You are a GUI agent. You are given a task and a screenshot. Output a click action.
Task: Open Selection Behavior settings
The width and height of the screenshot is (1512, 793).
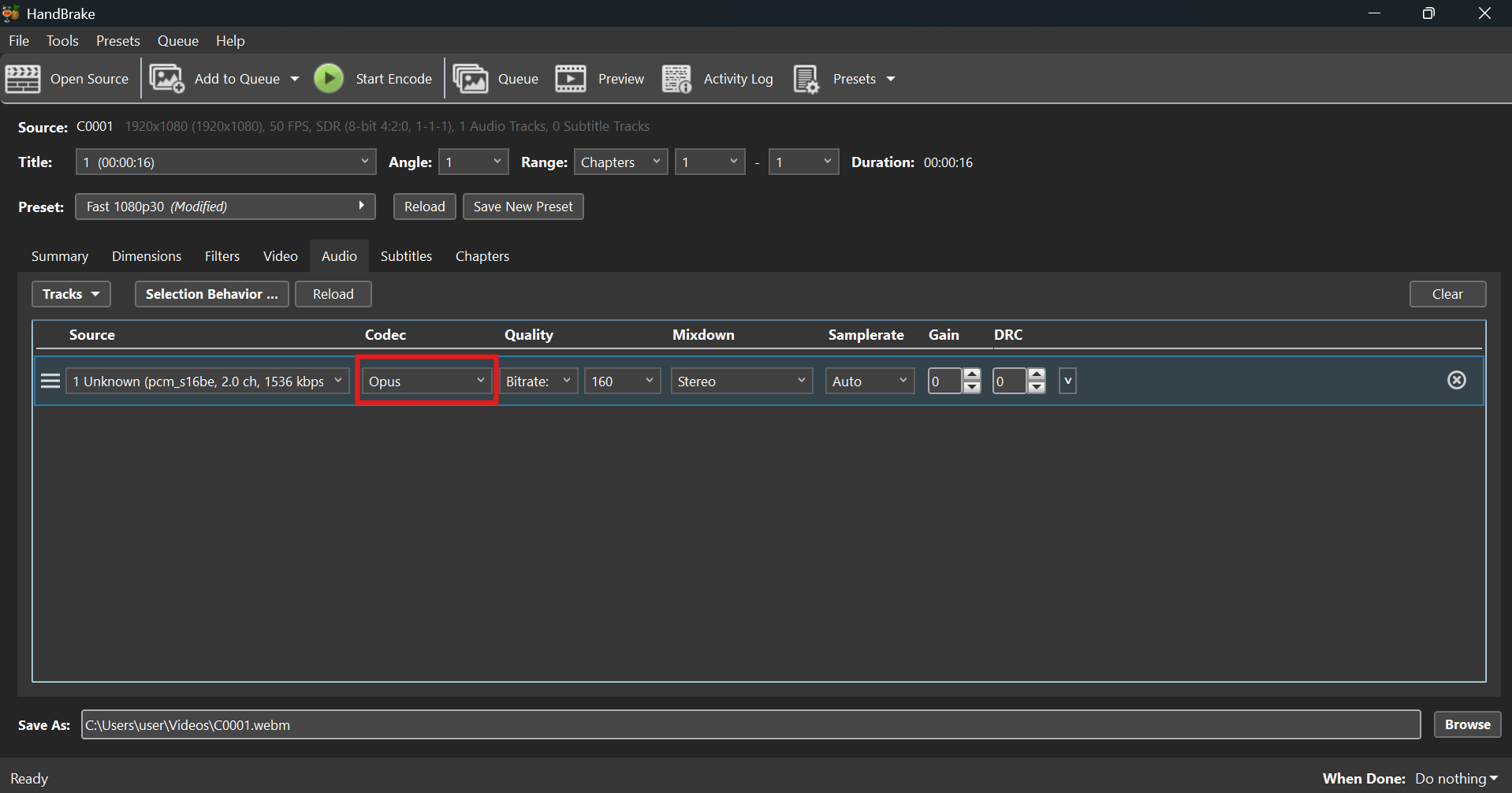coord(212,294)
